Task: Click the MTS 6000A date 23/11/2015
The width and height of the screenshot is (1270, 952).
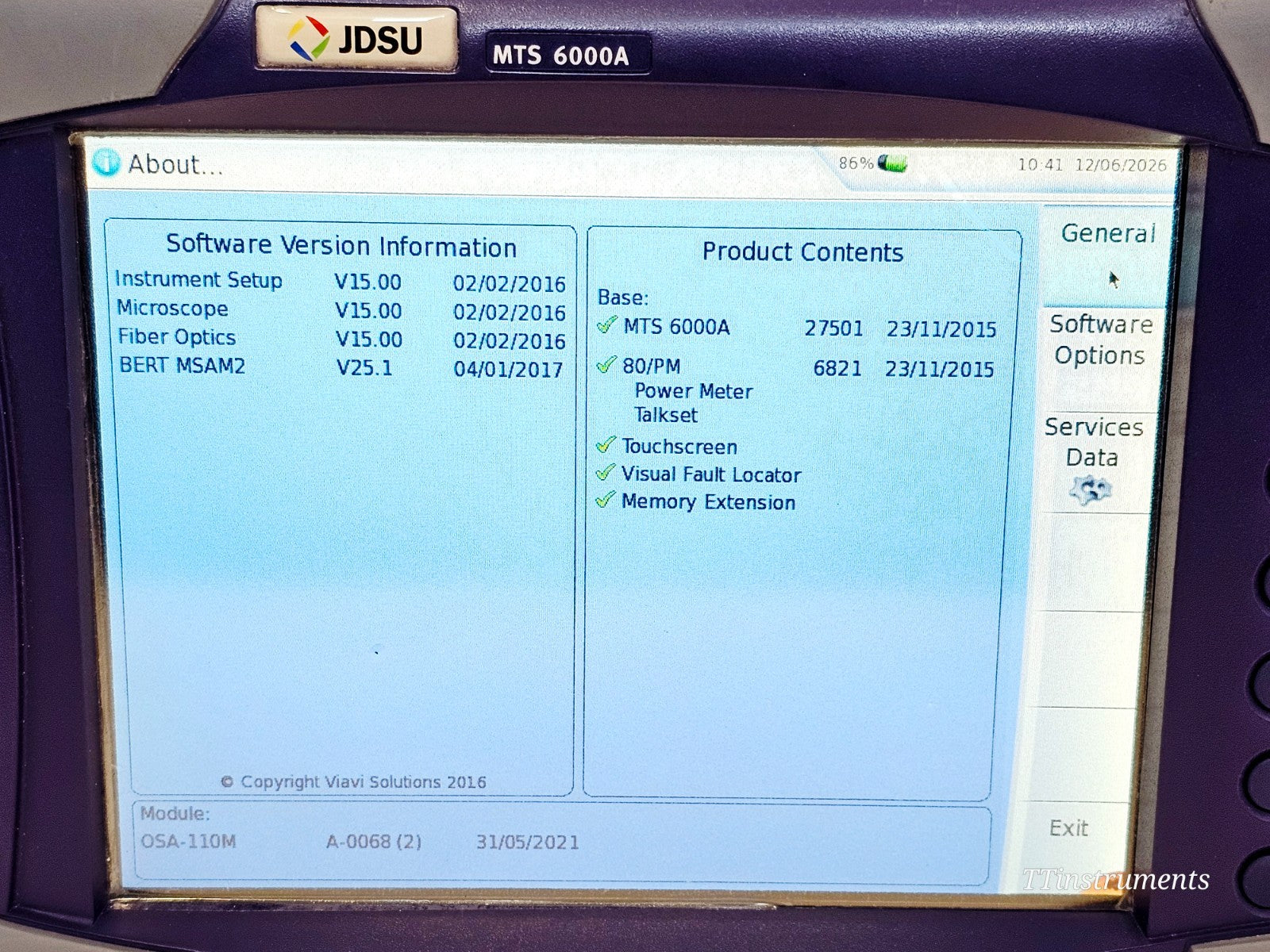Action: point(942,329)
